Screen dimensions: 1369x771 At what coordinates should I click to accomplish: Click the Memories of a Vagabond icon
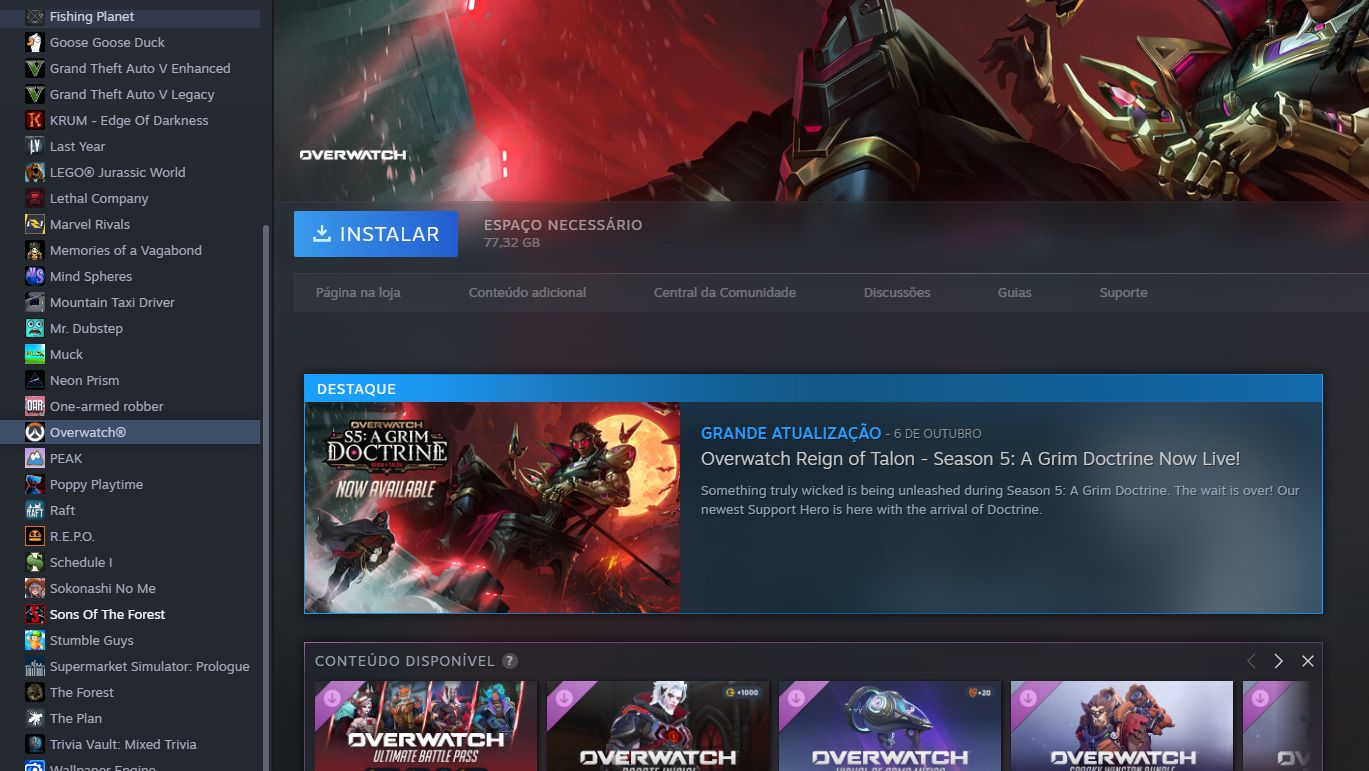tap(35, 250)
